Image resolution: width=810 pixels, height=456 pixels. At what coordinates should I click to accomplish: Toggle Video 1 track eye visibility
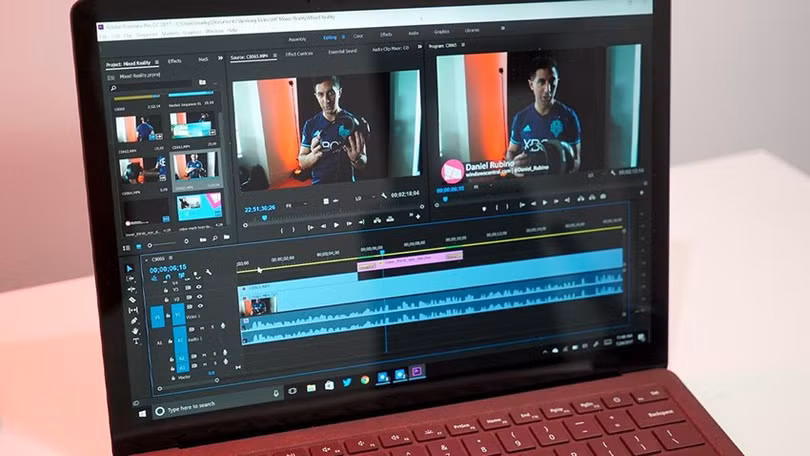[200, 306]
